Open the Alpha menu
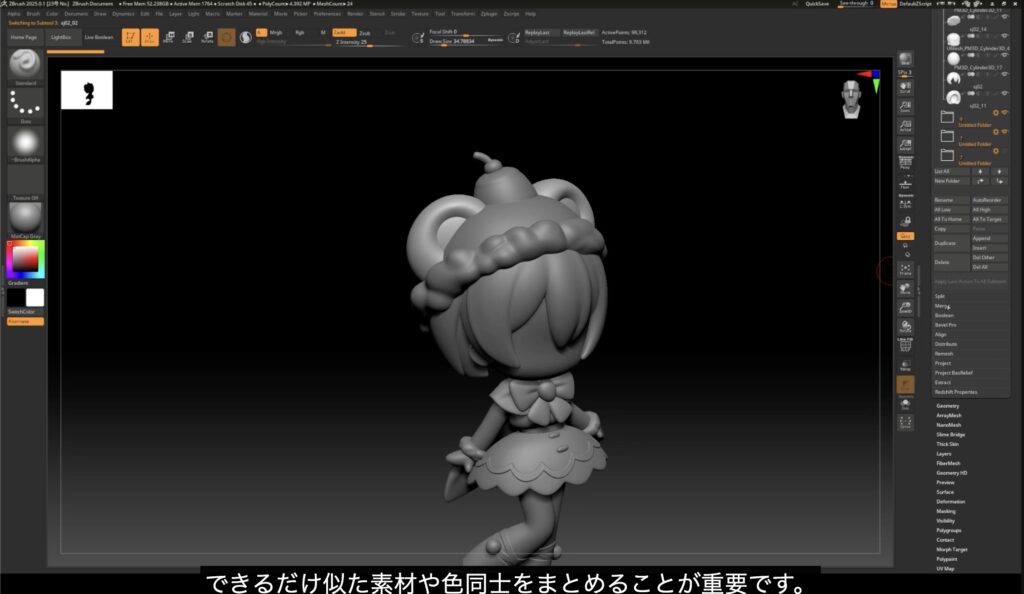1024x594 pixels. pyautogui.click(x=14, y=14)
